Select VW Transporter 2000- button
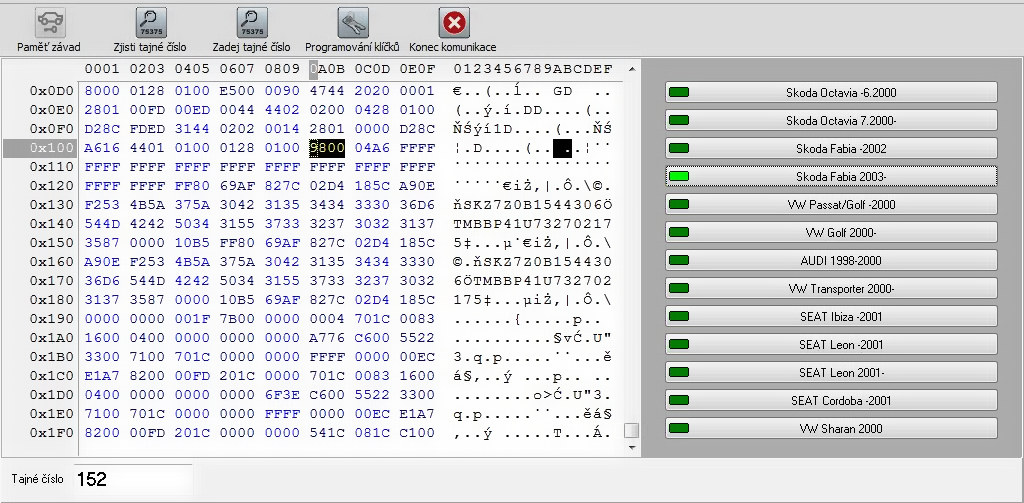 [831, 289]
